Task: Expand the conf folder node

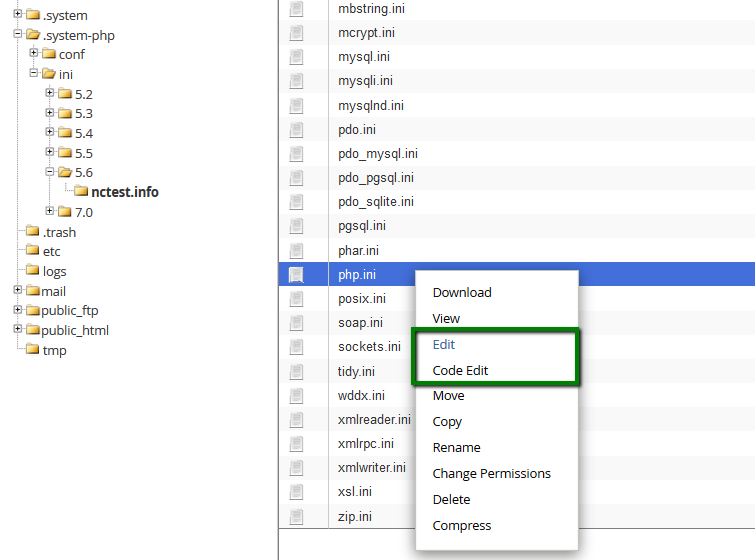Action: click(34, 52)
